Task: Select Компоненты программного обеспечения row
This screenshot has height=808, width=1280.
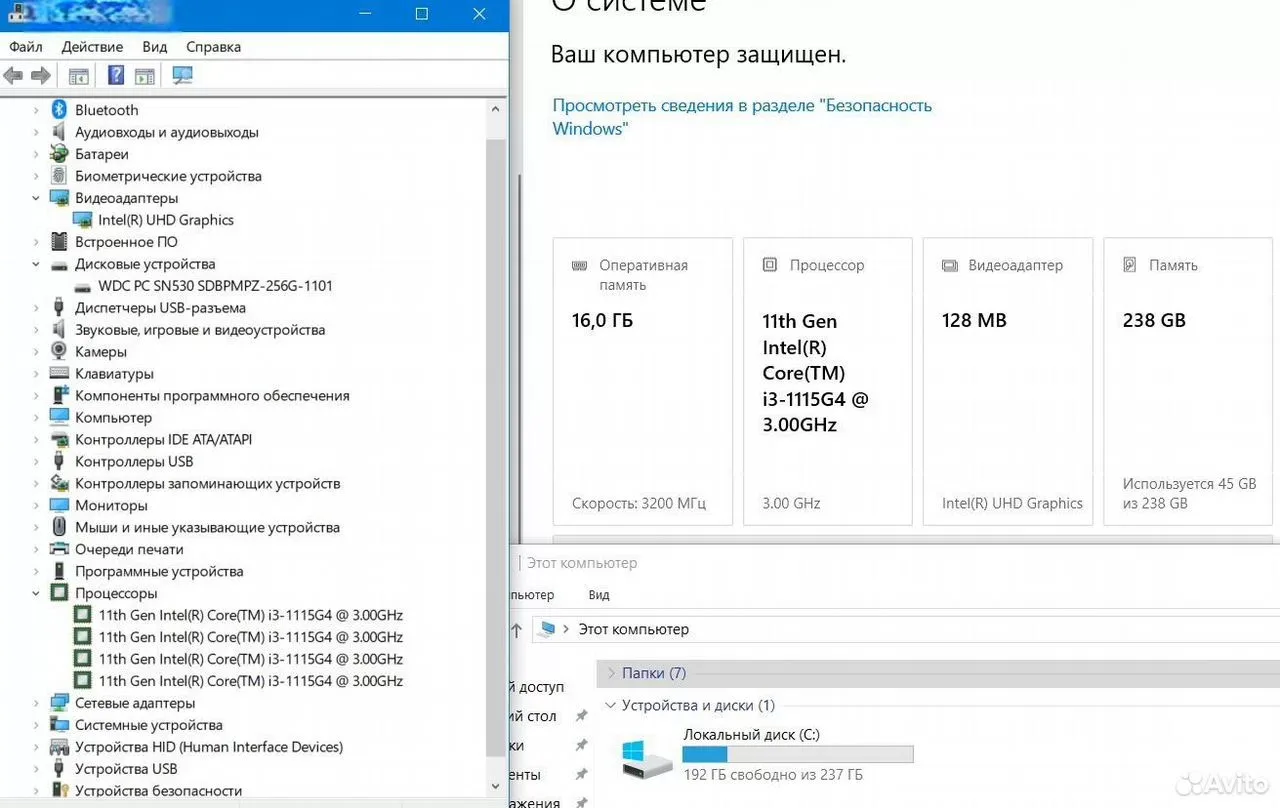Action: 212,396
